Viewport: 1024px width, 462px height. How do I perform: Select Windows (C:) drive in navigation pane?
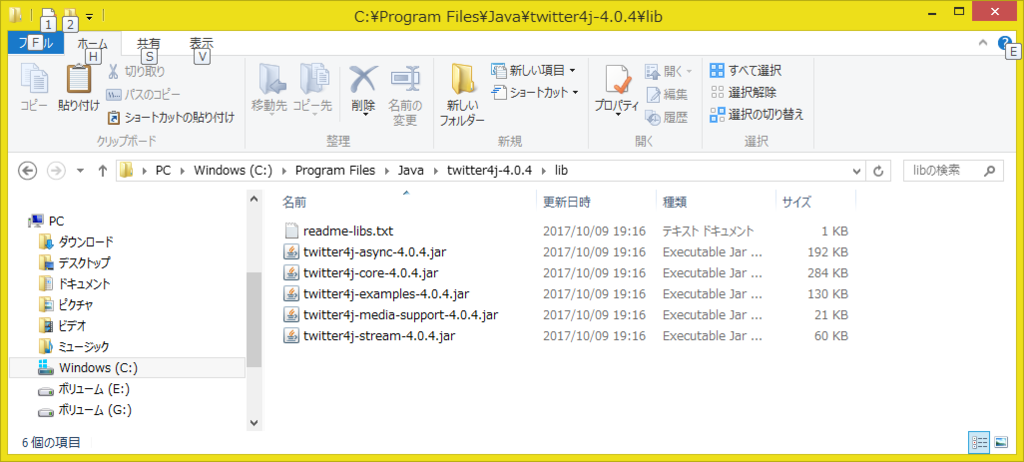[x=127, y=368]
